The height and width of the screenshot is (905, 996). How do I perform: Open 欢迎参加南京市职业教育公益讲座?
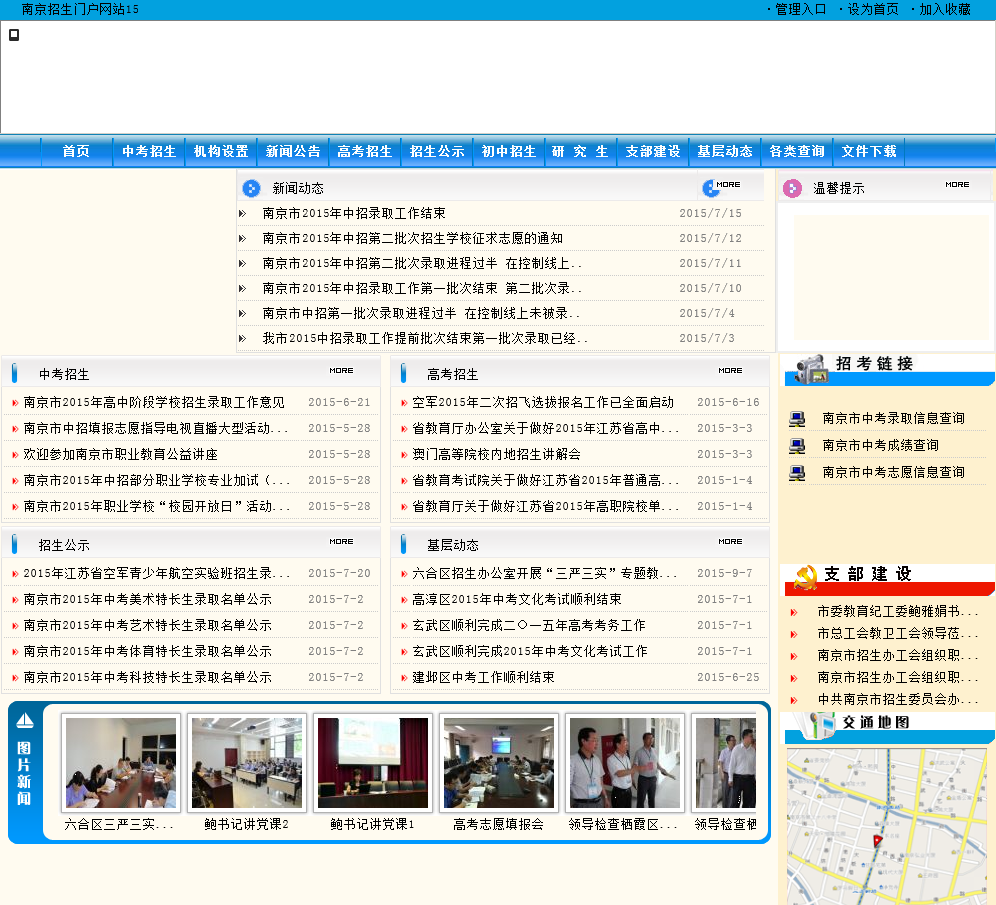click(121, 454)
